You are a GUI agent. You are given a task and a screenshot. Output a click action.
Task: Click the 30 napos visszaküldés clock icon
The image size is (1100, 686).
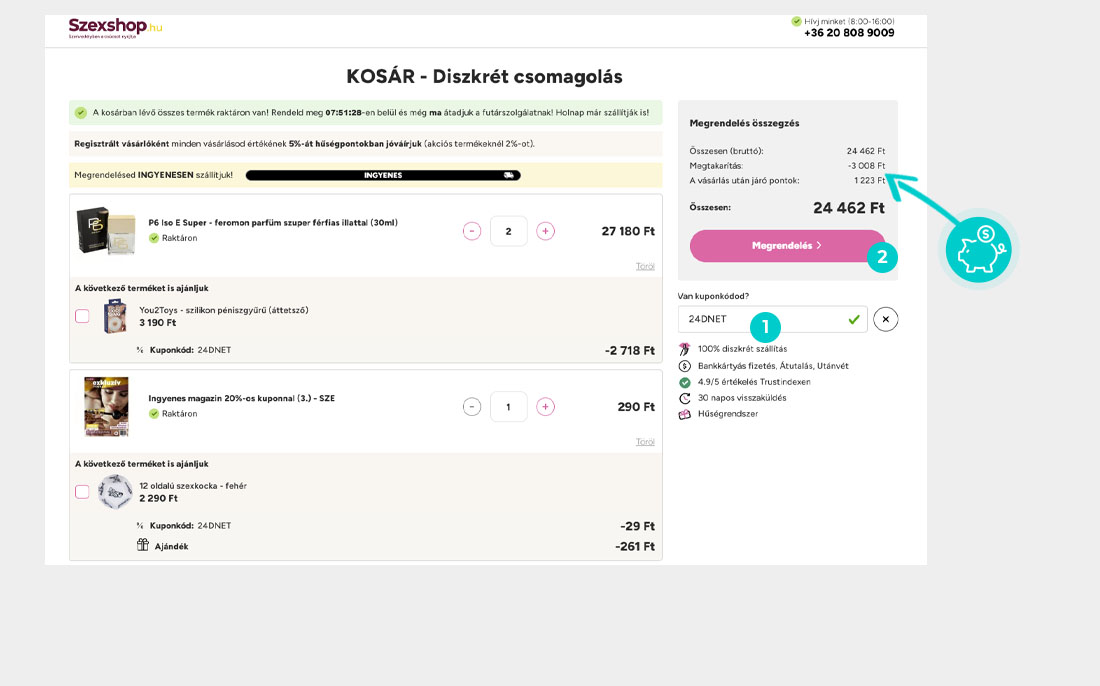click(685, 398)
